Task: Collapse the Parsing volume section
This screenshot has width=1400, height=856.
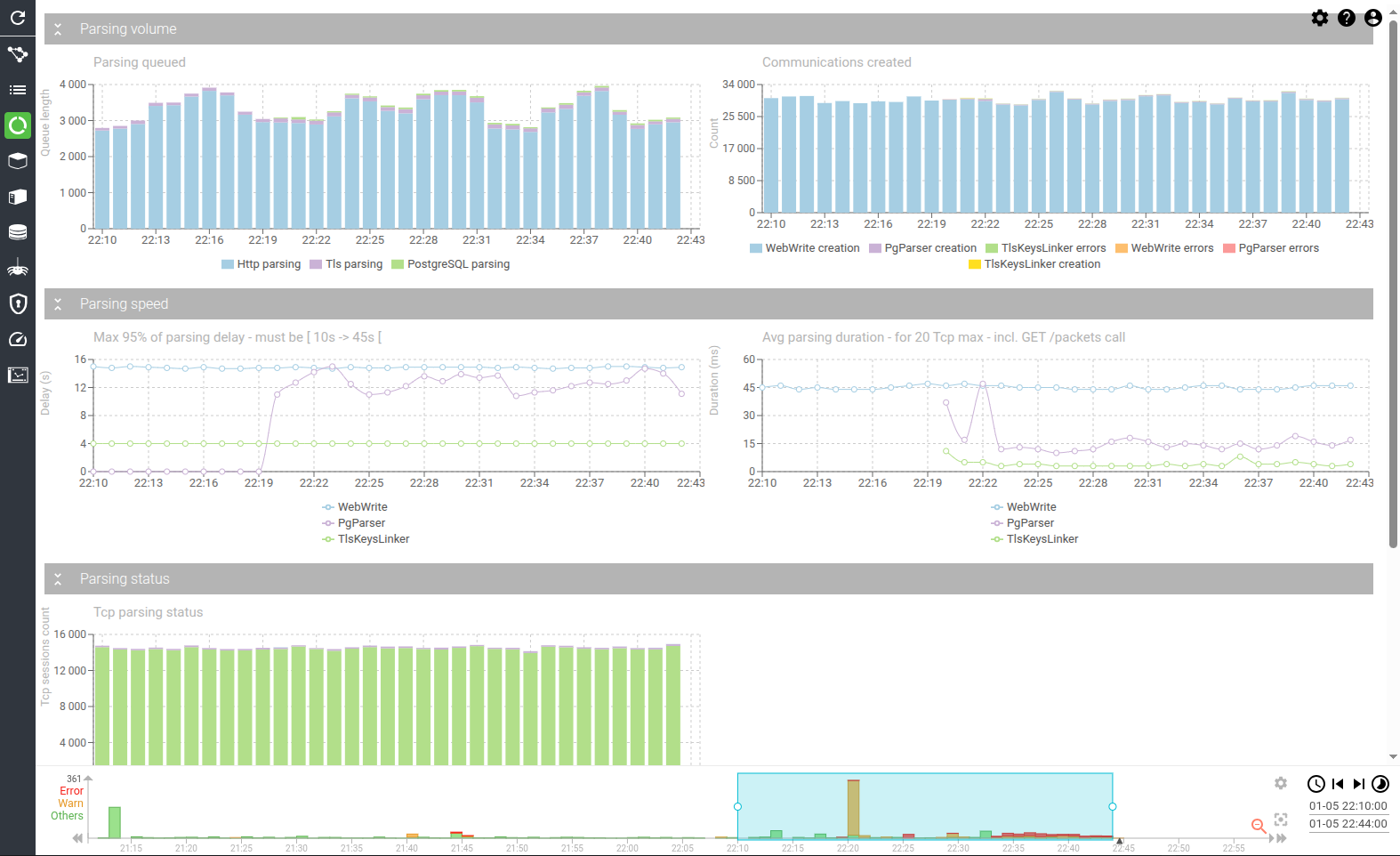Action: [x=58, y=29]
